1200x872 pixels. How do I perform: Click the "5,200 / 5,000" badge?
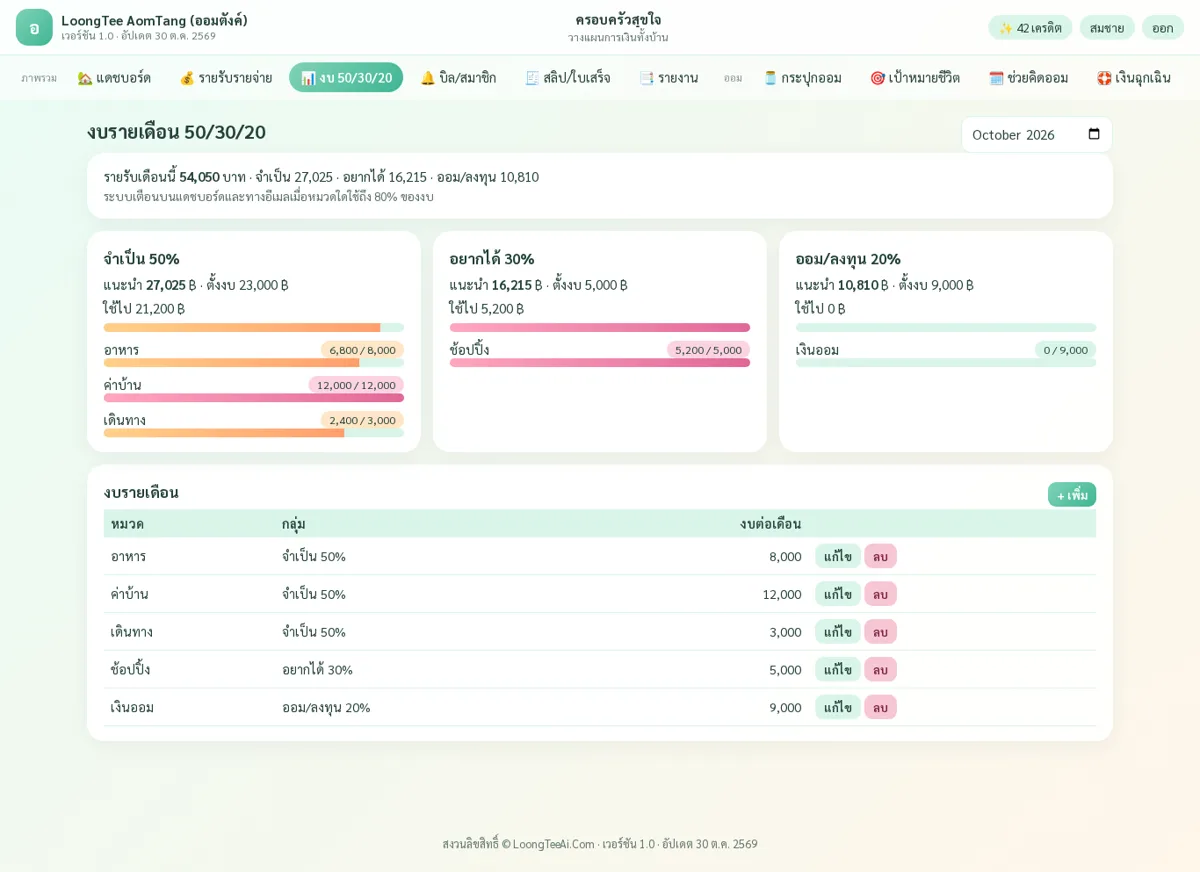708,350
